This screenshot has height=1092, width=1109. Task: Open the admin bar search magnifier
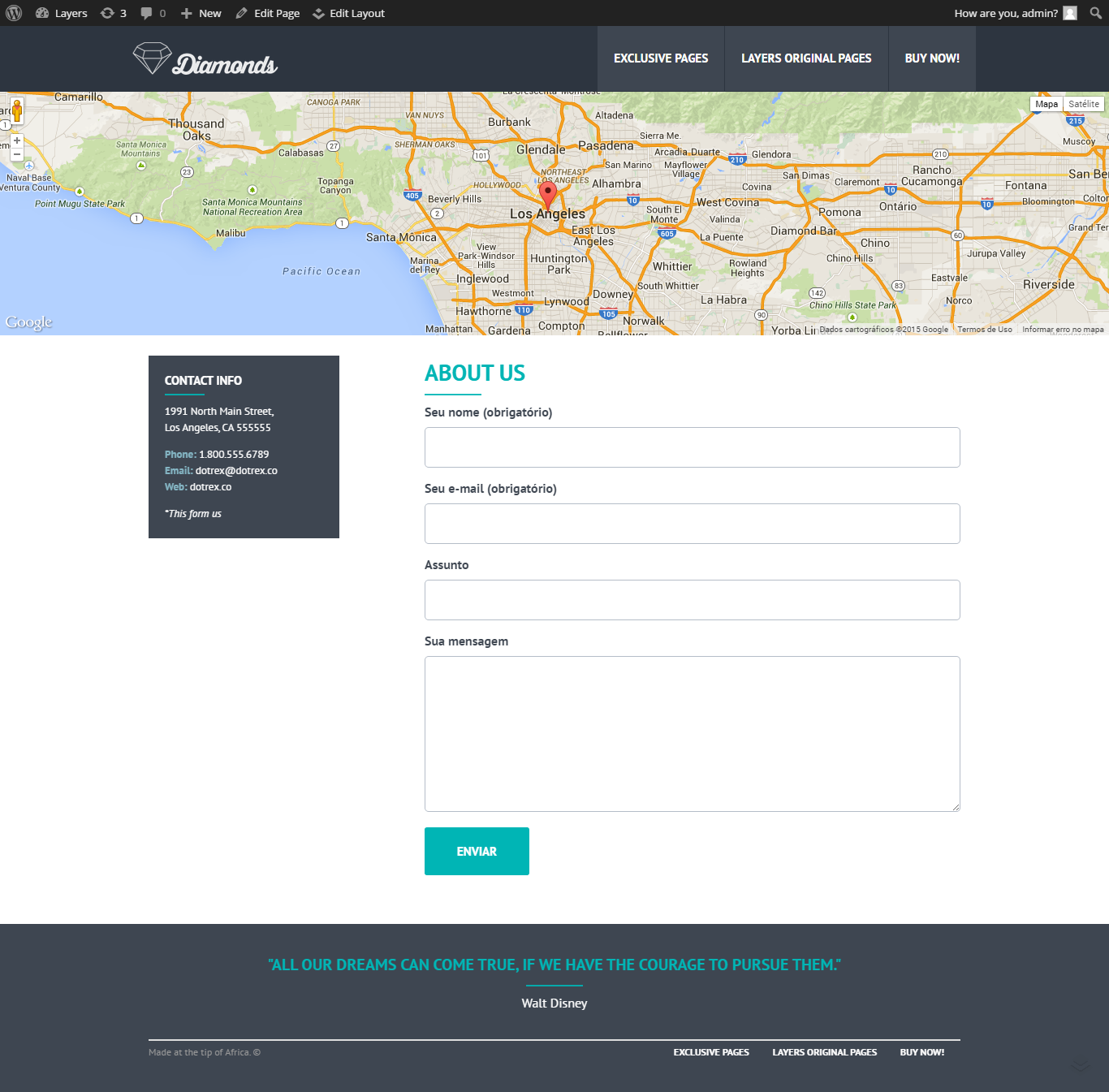[1096, 13]
